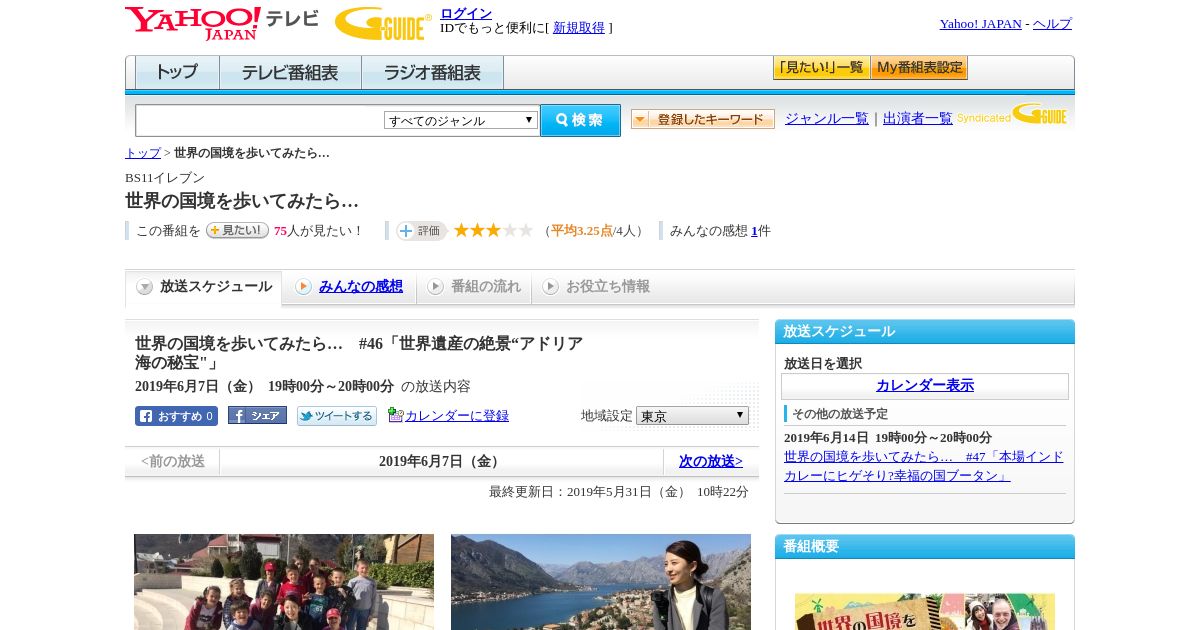
Task: Click the play arrow icon beside みんなの感想
Action: click(303, 287)
